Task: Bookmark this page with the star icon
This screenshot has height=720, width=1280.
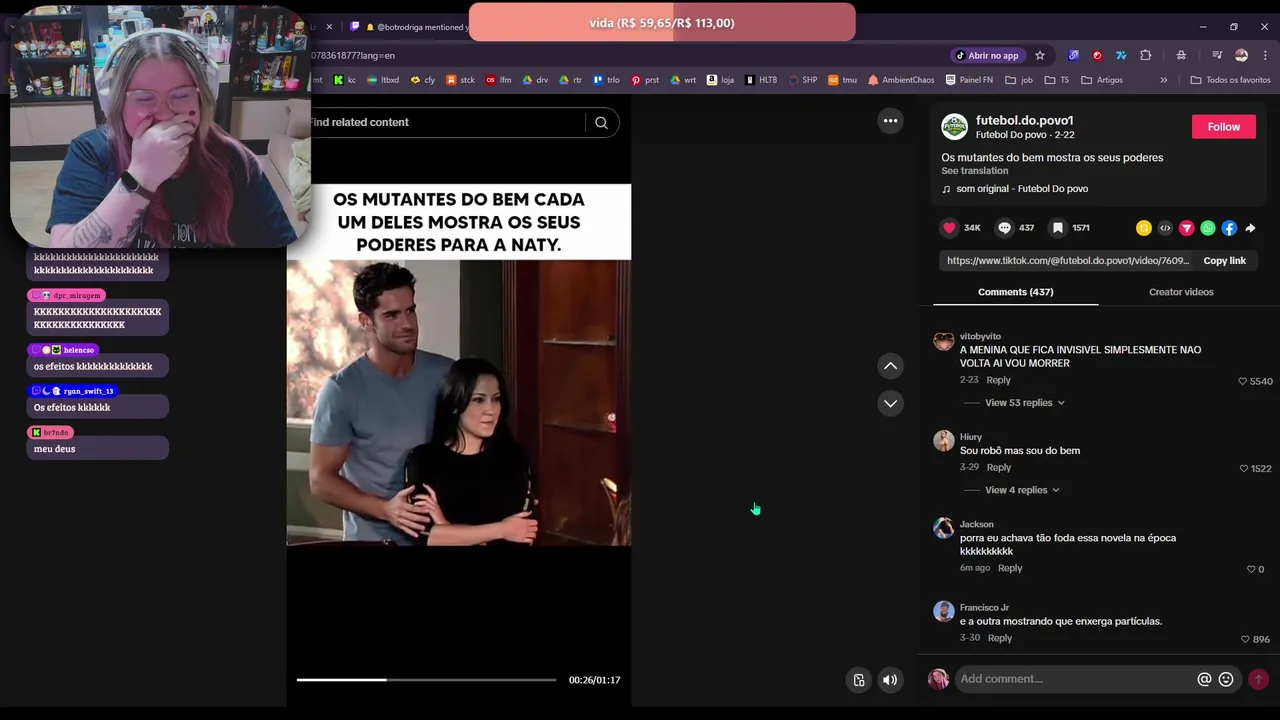Action: (x=1040, y=55)
